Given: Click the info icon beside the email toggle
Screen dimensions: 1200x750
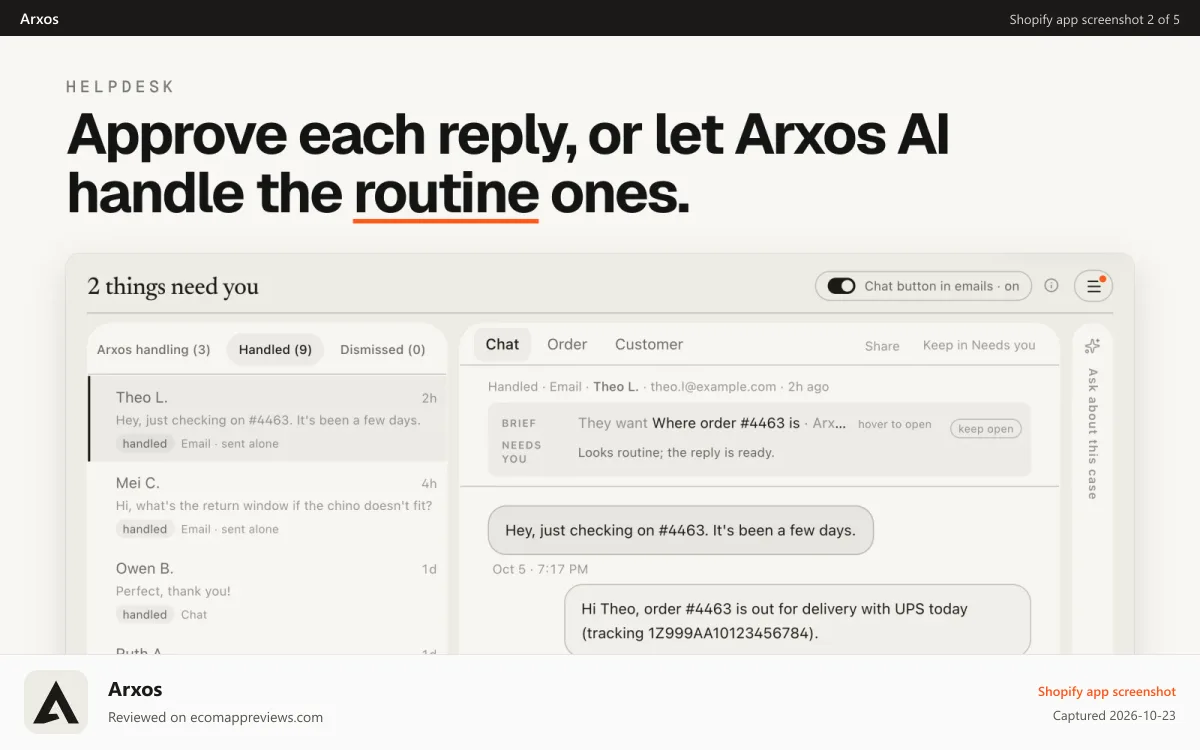Looking at the screenshot, I should [x=1051, y=286].
